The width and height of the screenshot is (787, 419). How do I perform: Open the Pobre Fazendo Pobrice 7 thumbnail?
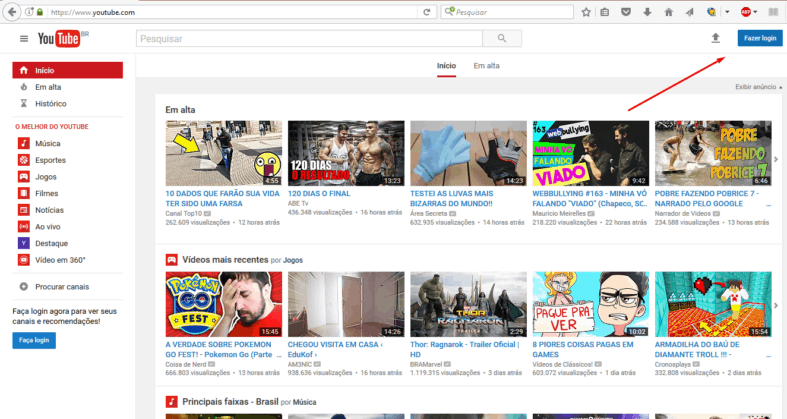pyautogui.click(x=713, y=153)
